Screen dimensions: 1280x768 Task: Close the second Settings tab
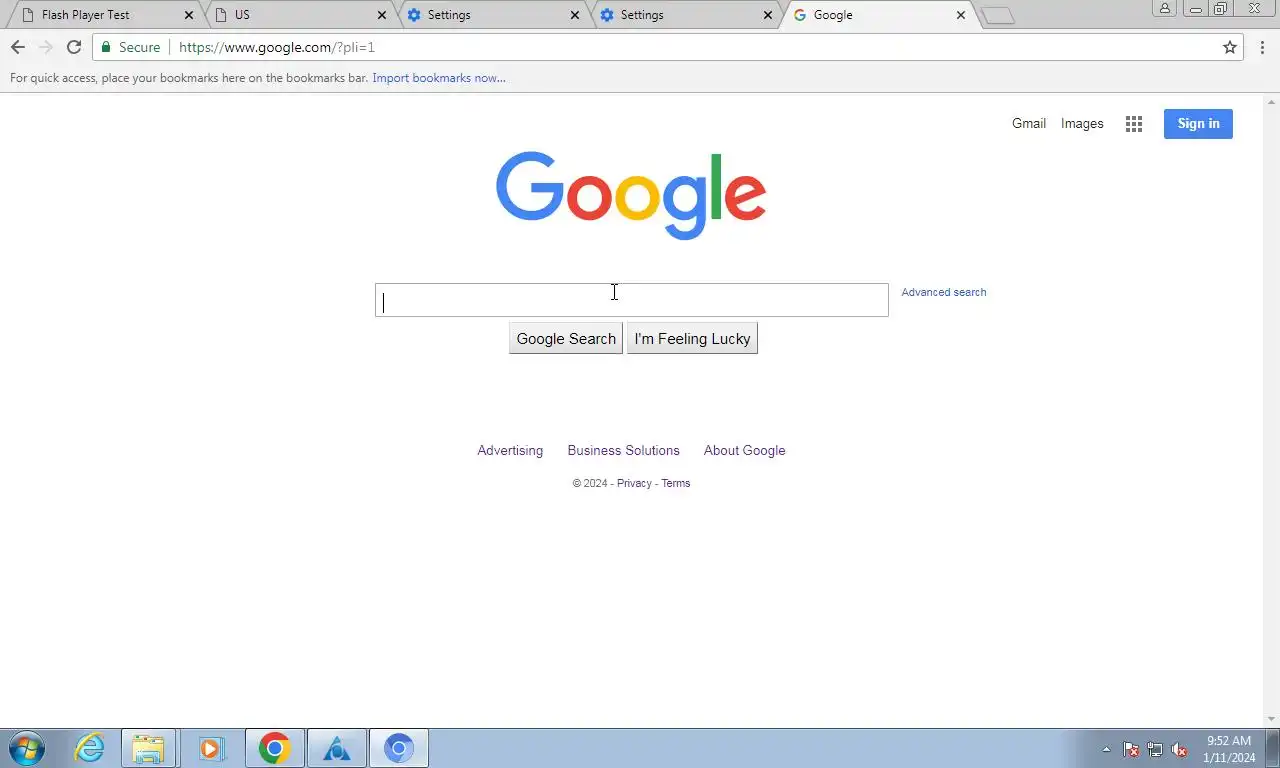click(768, 15)
